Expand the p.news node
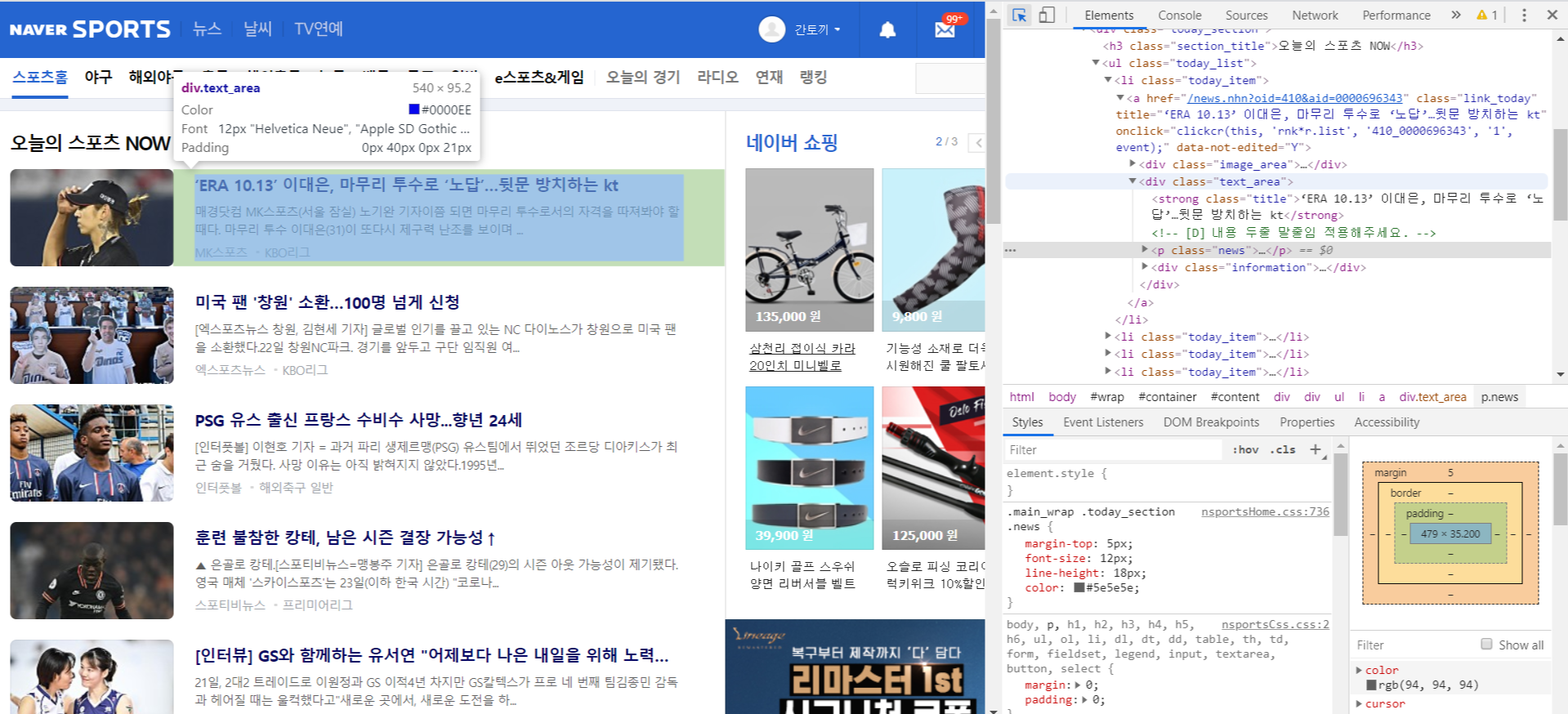Viewport: 1568px width, 714px height. pos(1145,250)
